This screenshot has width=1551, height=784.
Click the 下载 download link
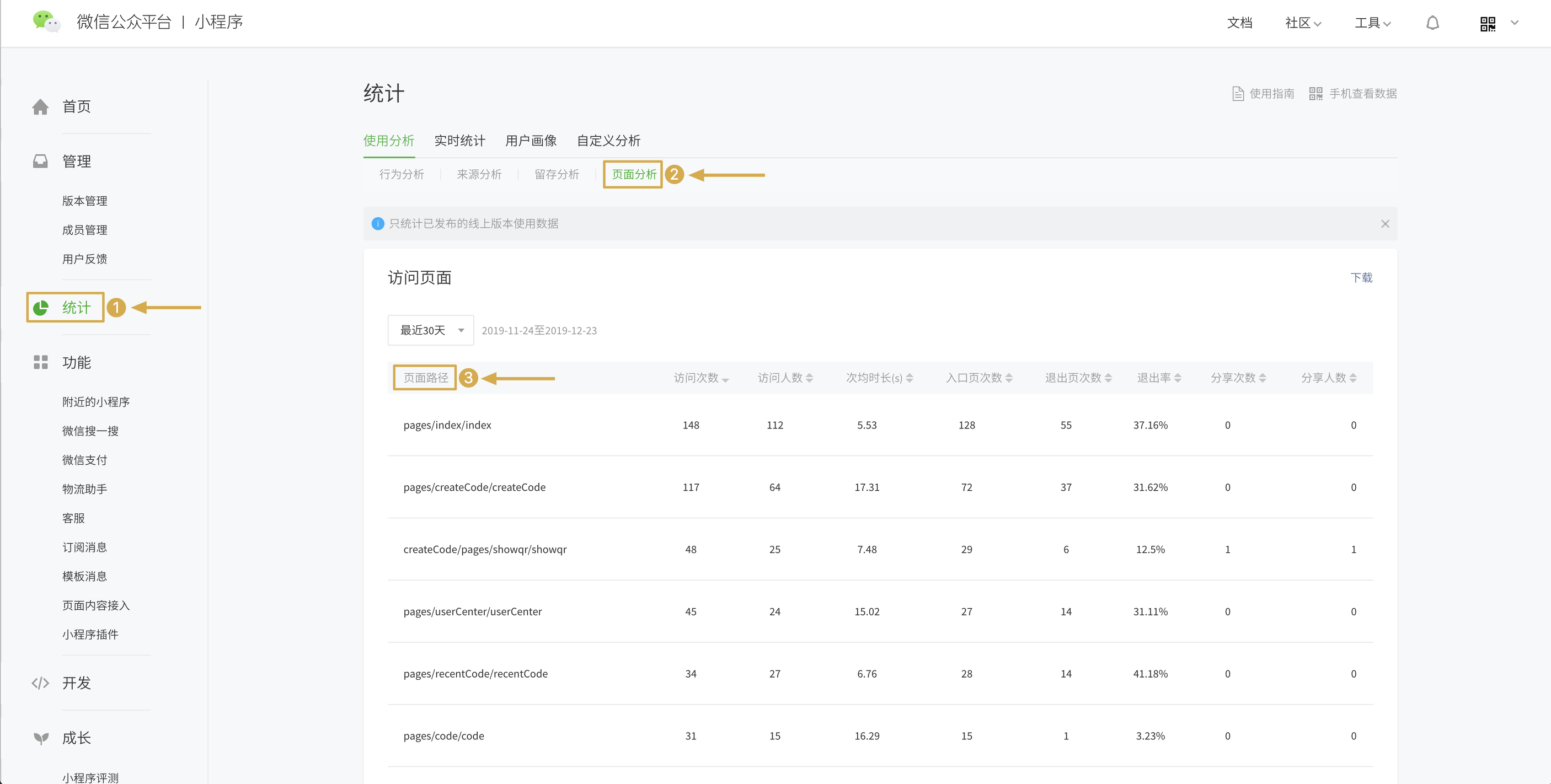1361,277
